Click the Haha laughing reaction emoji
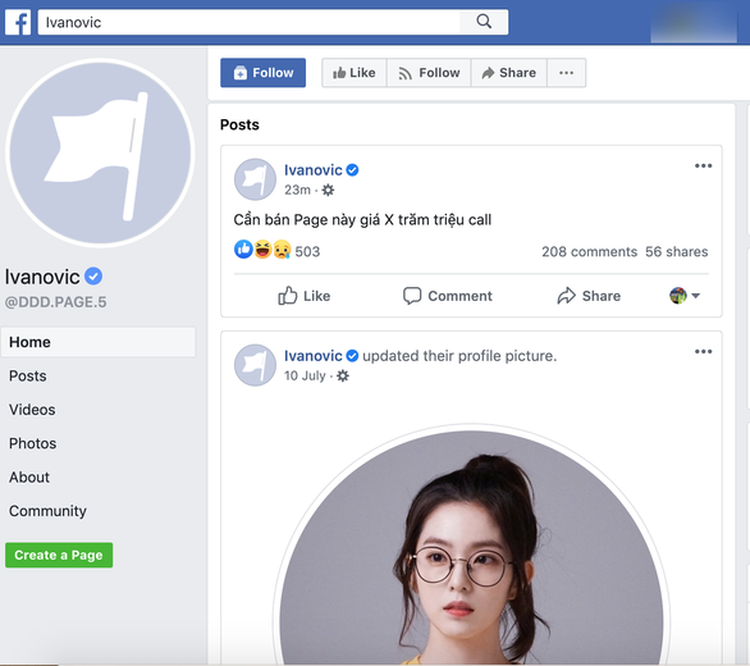This screenshot has height=666, width=750. tap(263, 249)
